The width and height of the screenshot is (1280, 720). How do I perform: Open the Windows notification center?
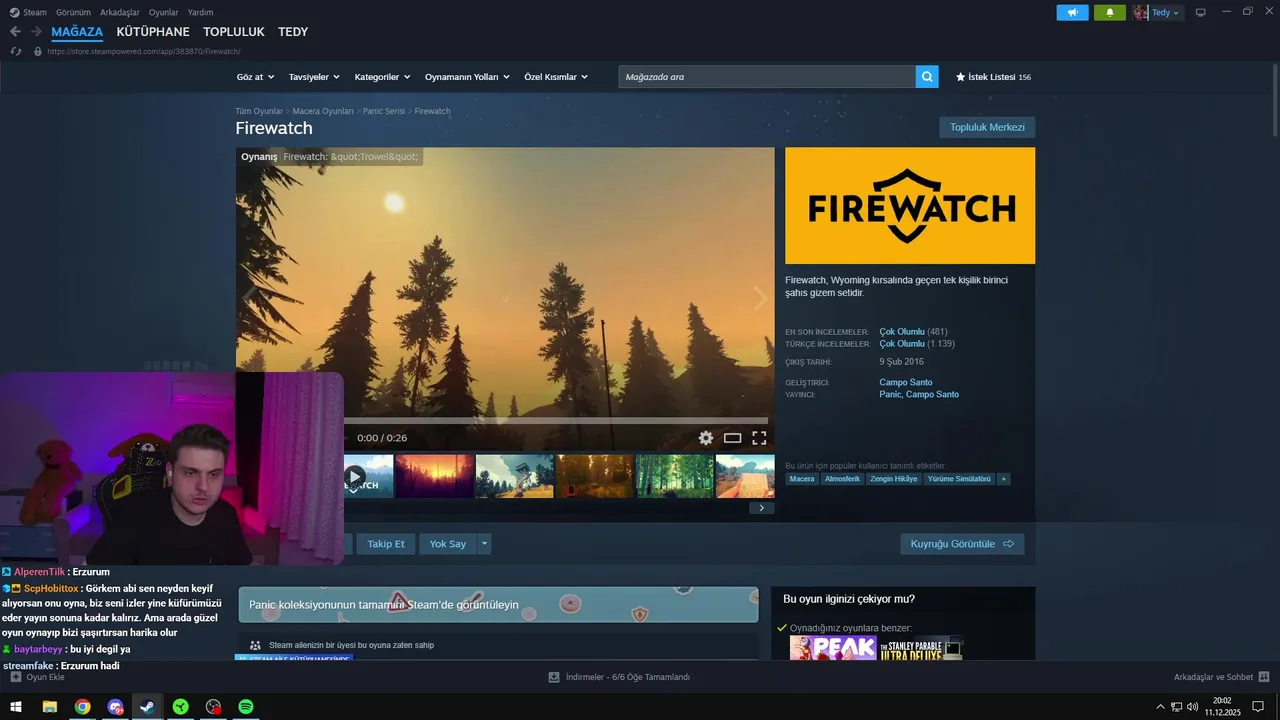tap(1258, 707)
